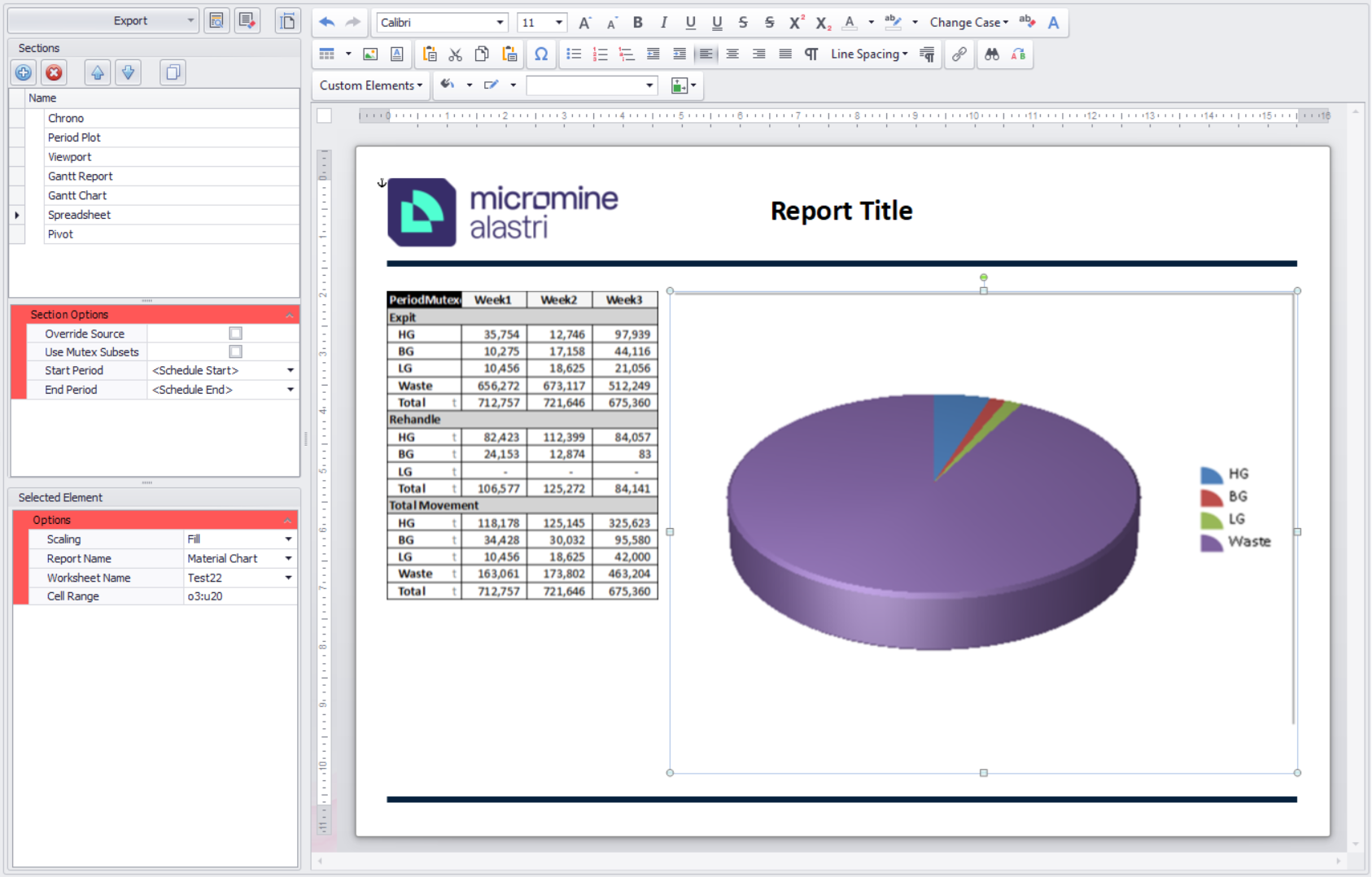The height and width of the screenshot is (877, 1372).
Task: Apply Italic formatting
Action: (x=663, y=22)
